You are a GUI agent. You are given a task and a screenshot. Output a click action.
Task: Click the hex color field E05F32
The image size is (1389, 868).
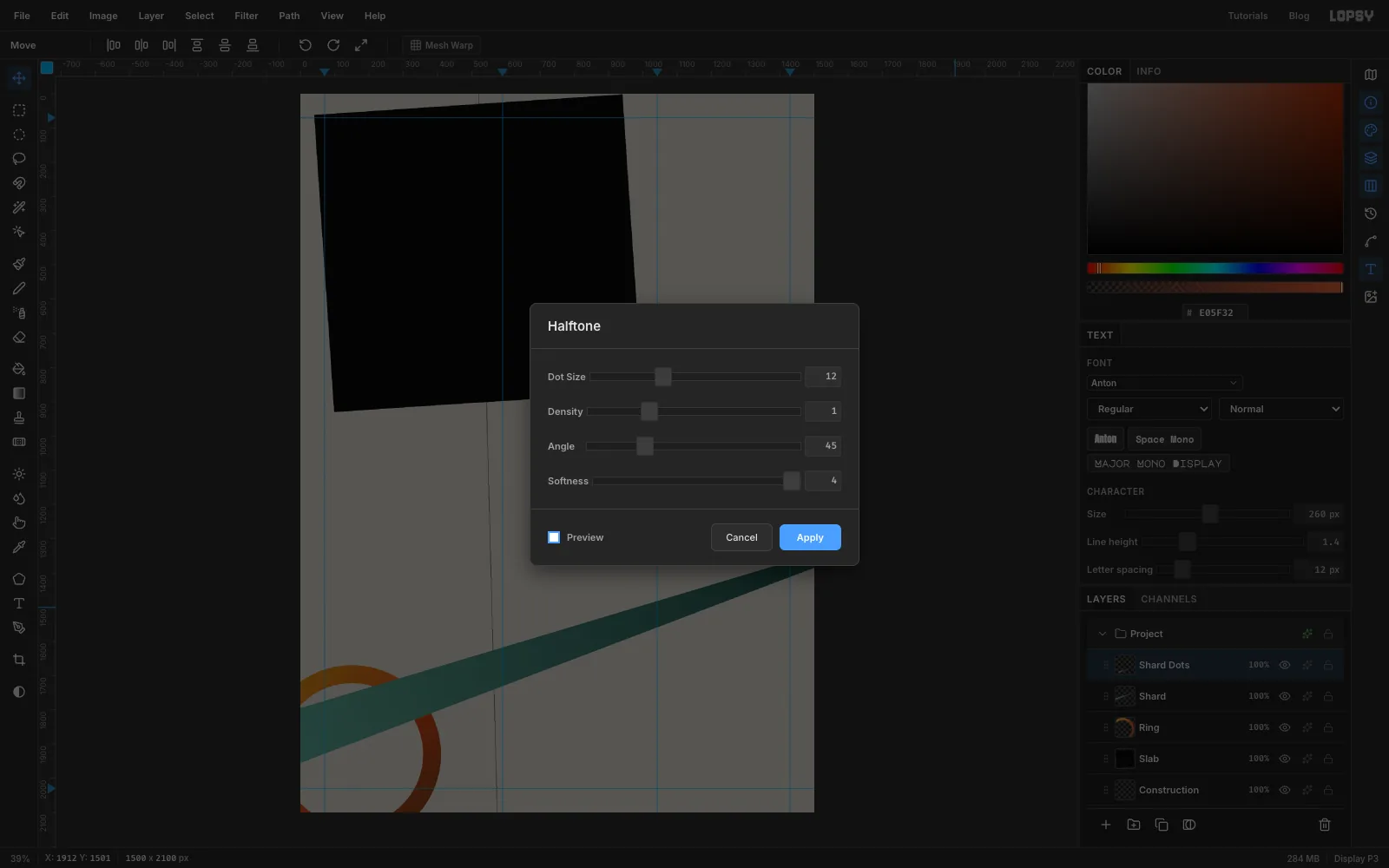point(1215,312)
